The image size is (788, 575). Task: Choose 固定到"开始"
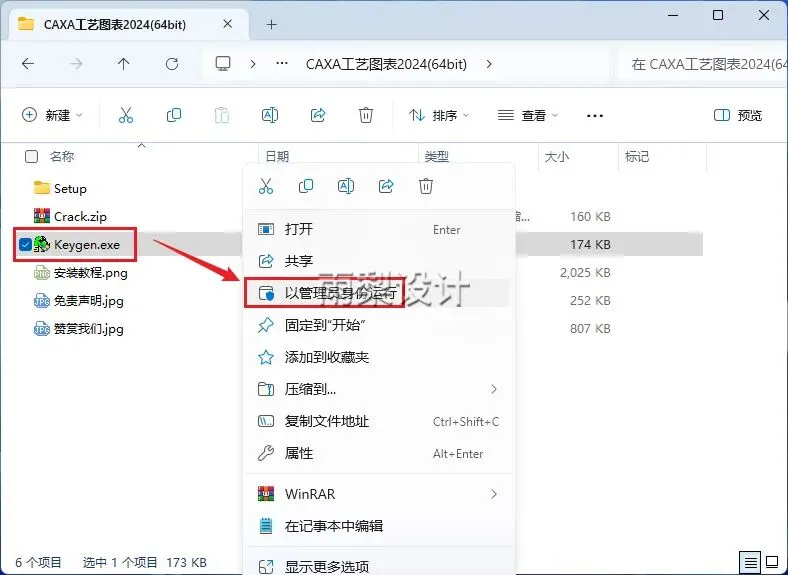pos(379,325)
